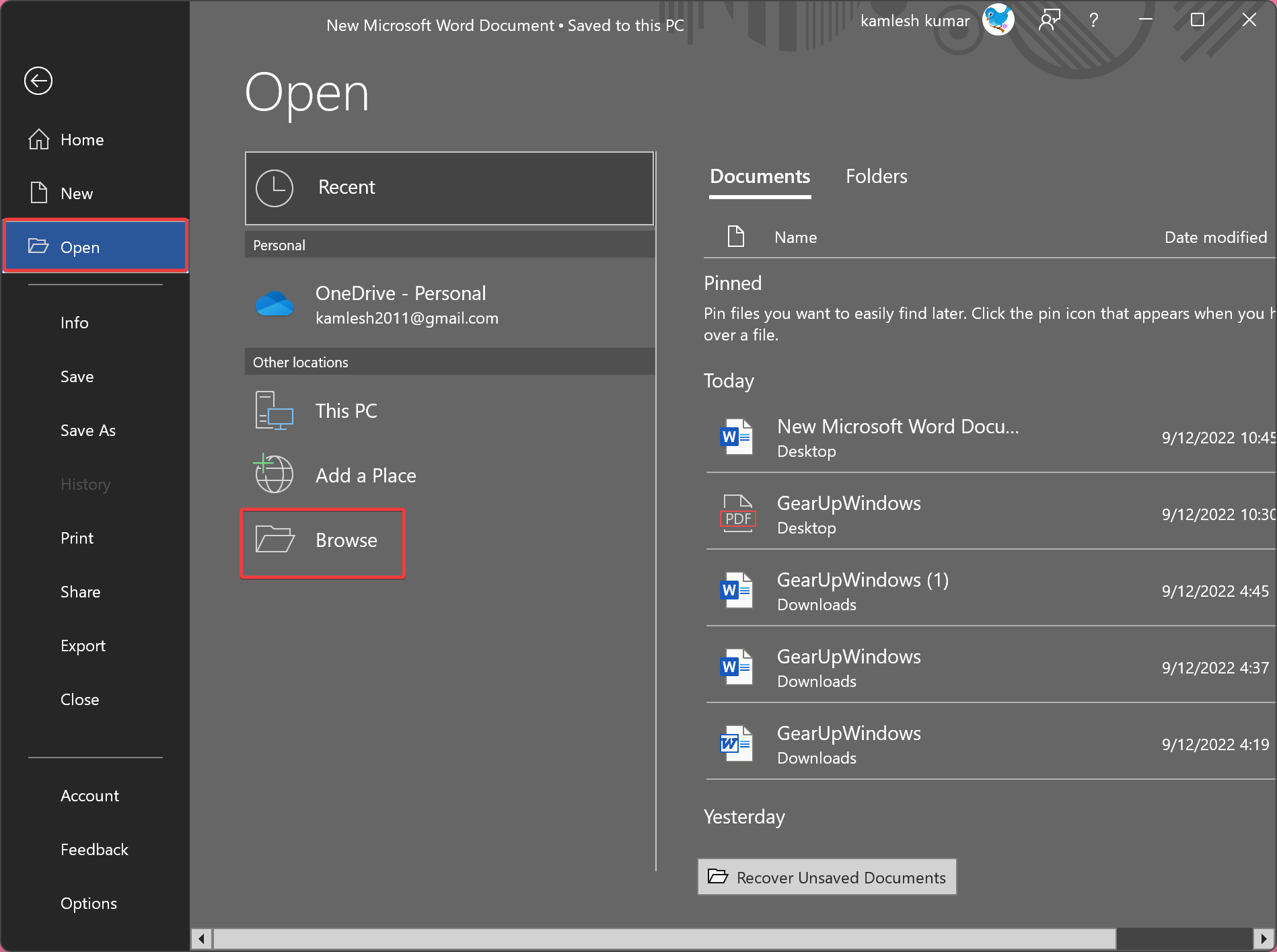Click the 9/12/2022 4:37 date cell
The image size is (1277, 952).
(1215, 667)
